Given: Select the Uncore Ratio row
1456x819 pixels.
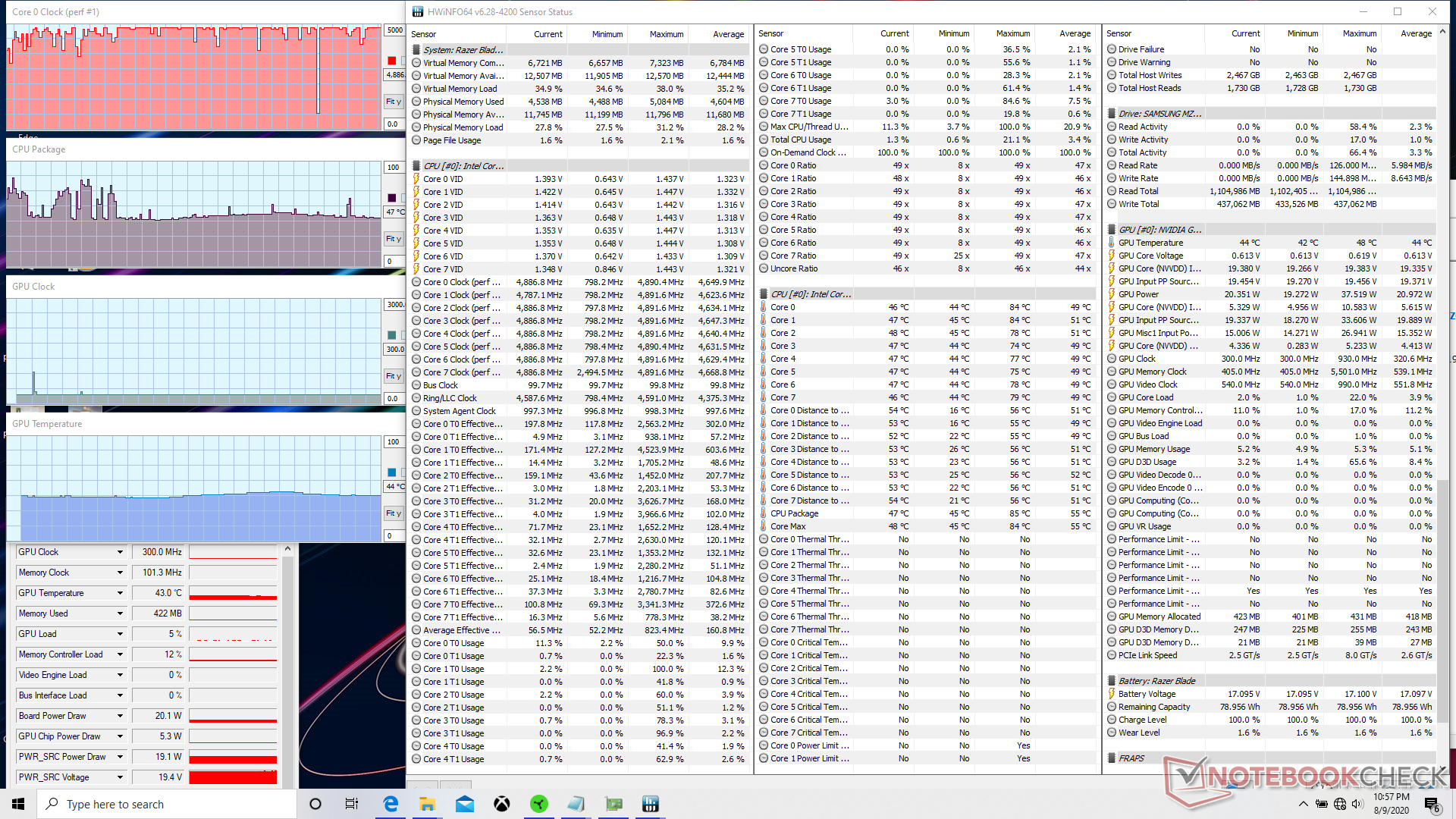Looking at the screenshot, I should click(927, 268).
